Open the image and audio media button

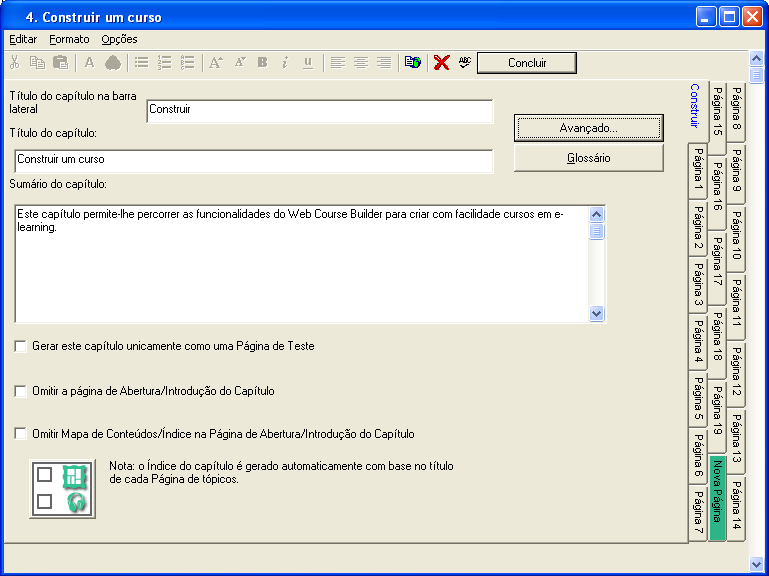click(63, 489)
